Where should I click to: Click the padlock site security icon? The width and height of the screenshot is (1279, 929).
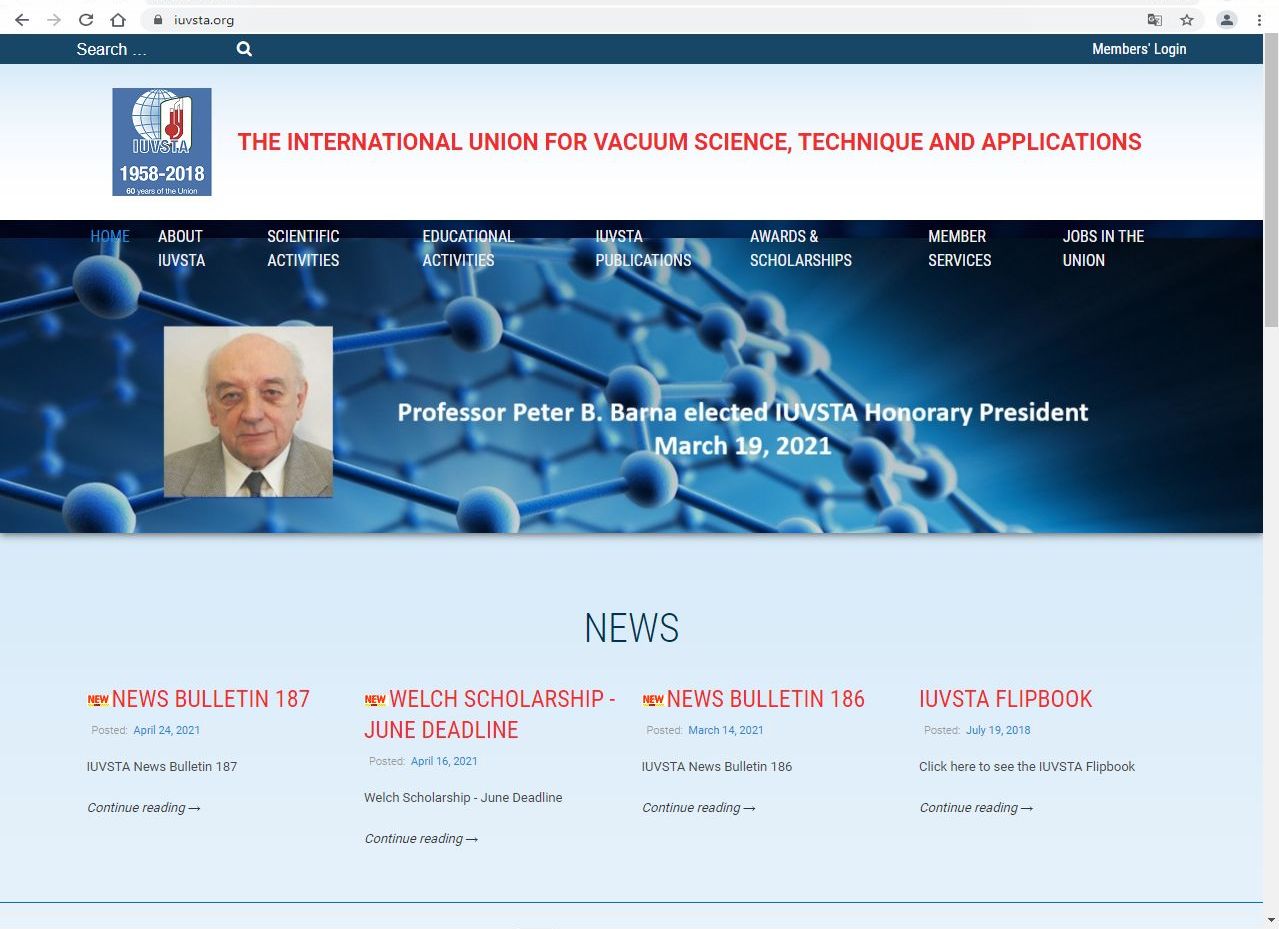[157, 20]
